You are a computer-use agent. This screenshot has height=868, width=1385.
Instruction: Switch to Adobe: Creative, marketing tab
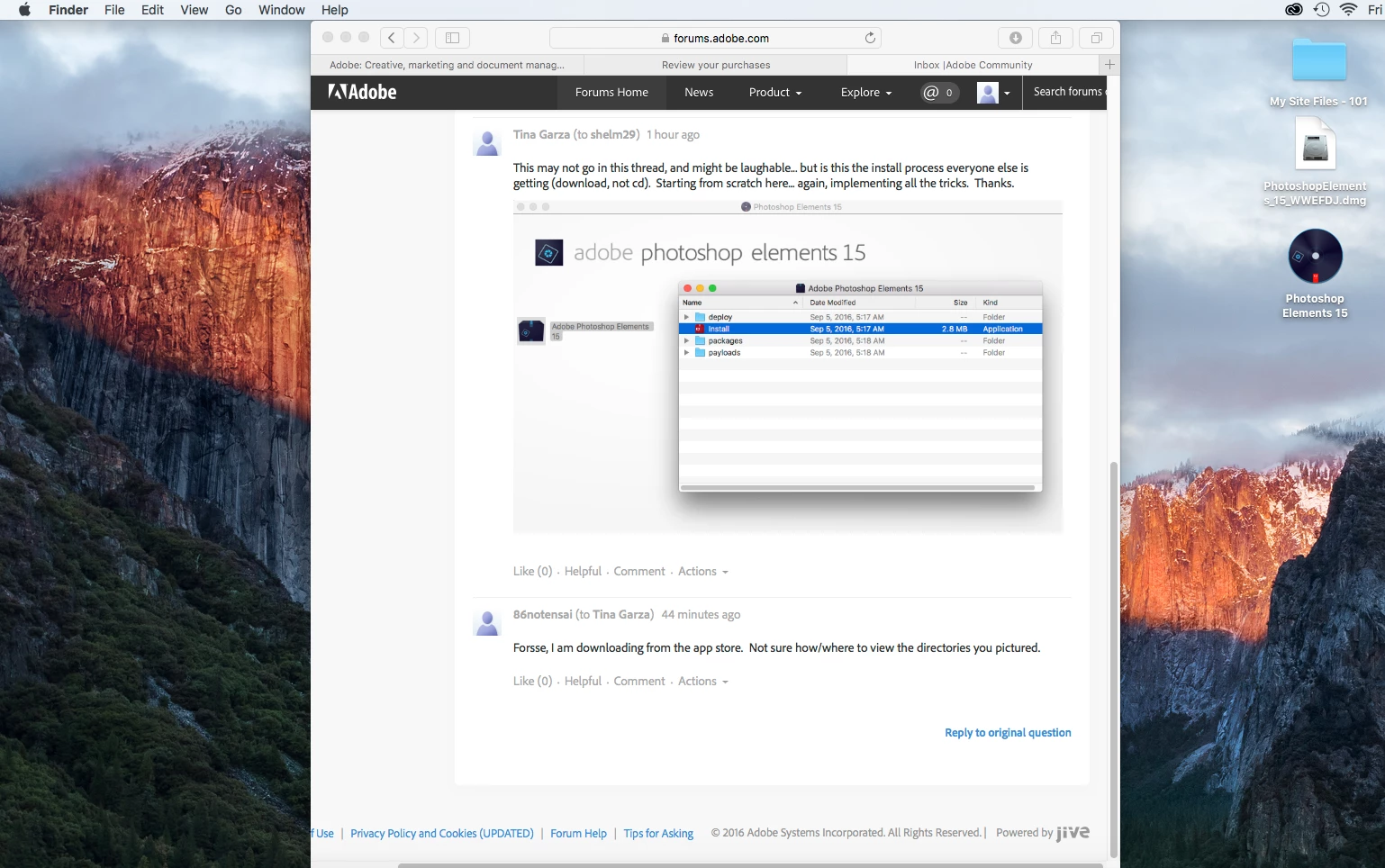pyautogui.click(x=448, y=65)
